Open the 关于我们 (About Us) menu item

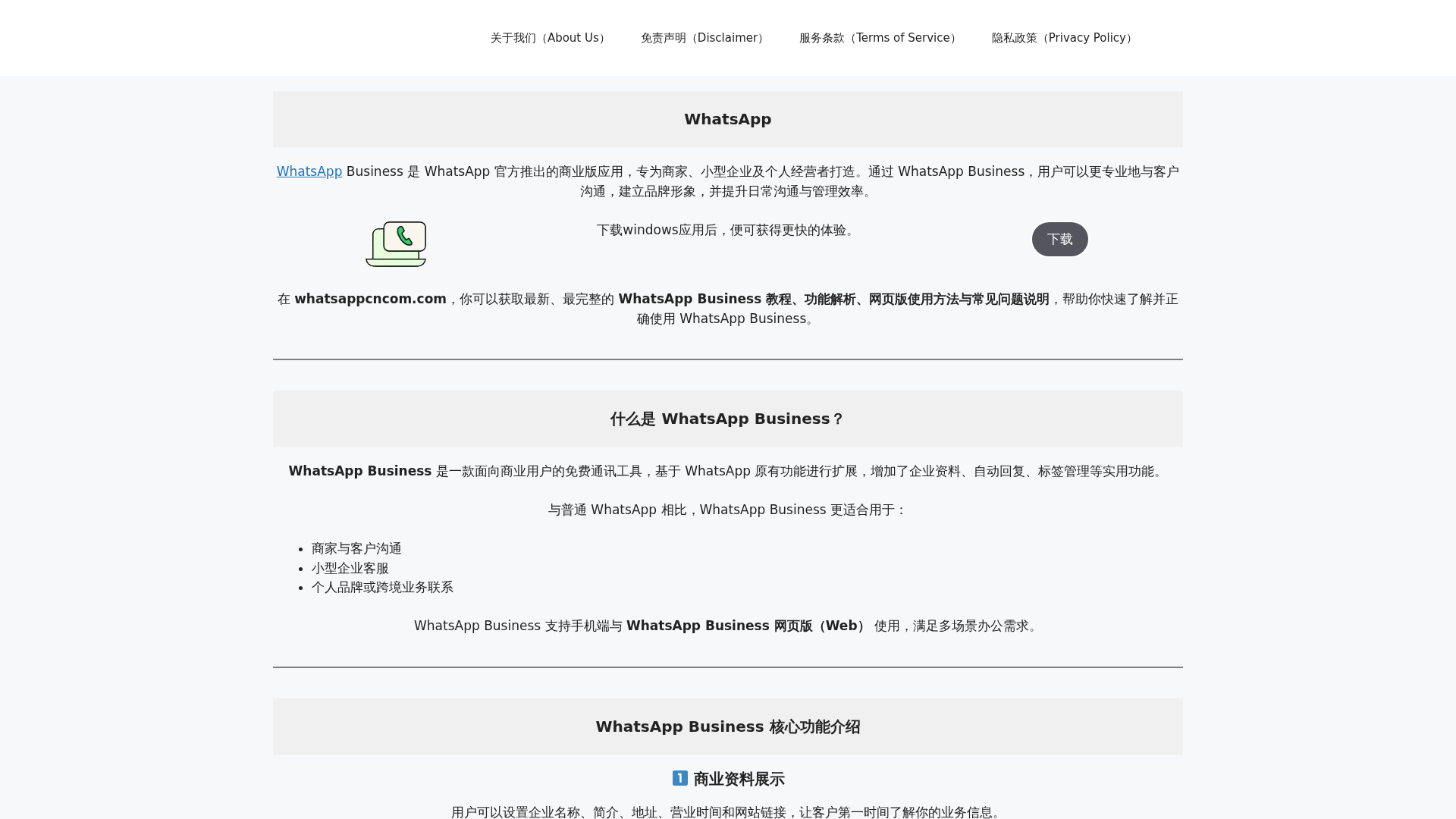point(550,38)
